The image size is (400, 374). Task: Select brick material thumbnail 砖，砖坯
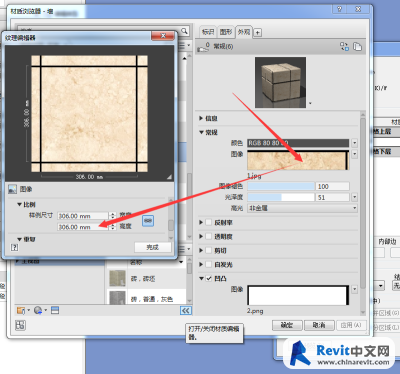tap(117, 278)
